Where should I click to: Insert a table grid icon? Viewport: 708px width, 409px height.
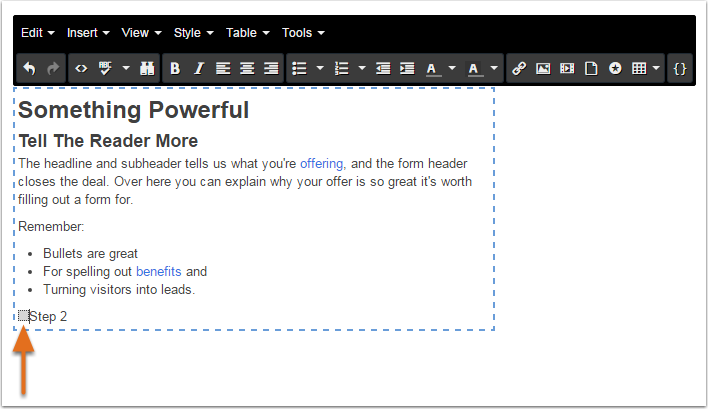click(639, 69)
